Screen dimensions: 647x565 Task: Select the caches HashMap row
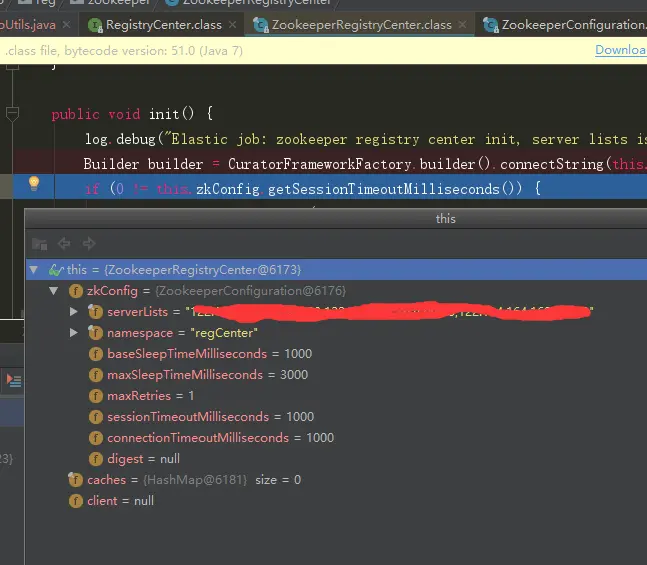pos(336,480)
